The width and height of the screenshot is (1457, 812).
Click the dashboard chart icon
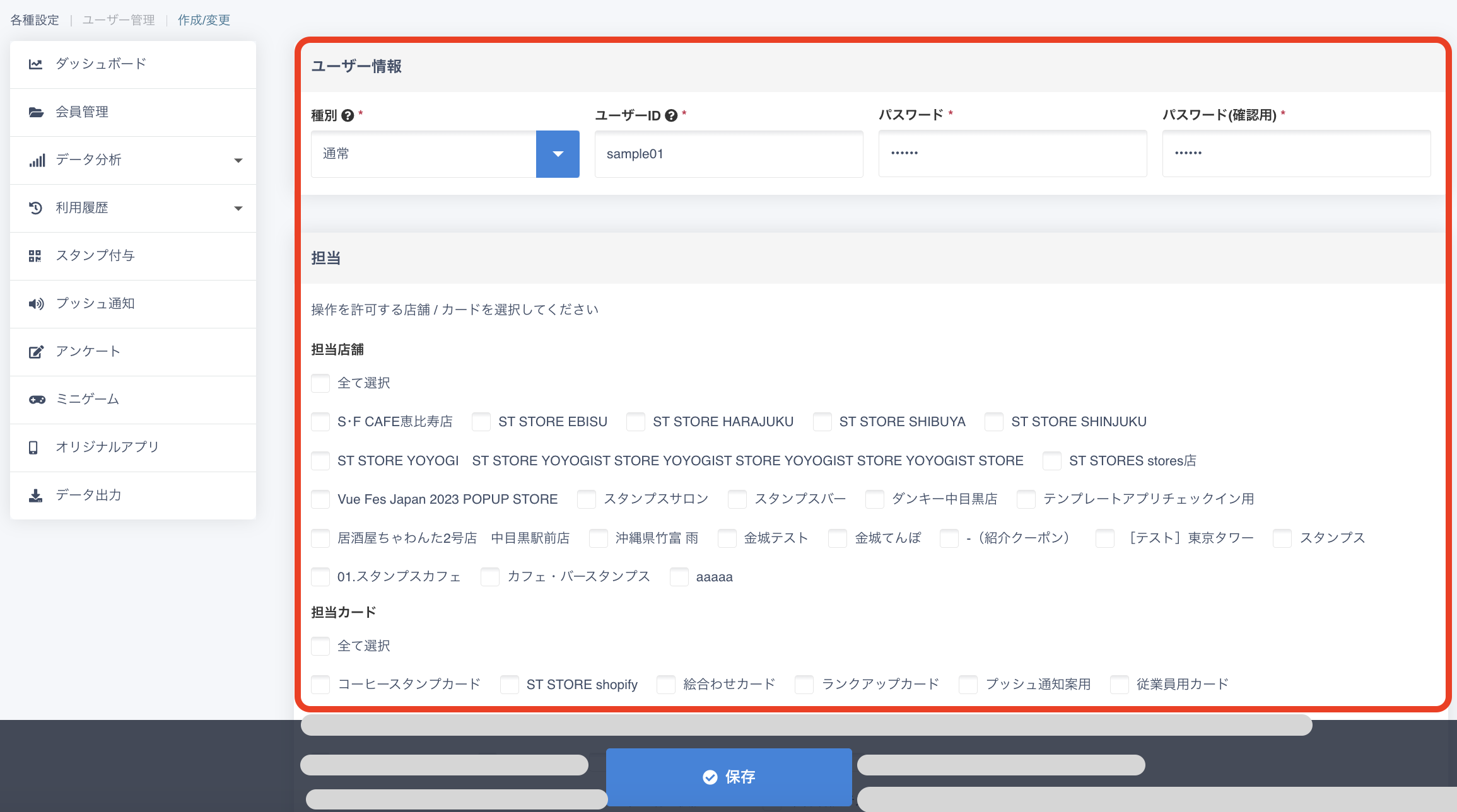[36, 64]
